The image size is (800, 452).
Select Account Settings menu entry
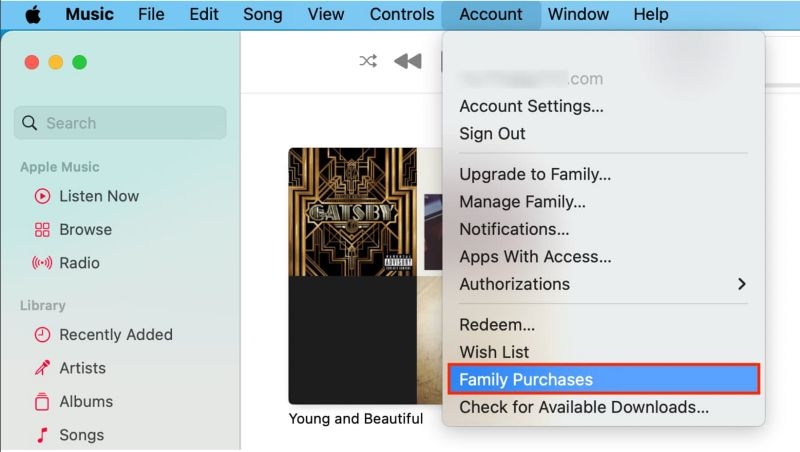[531, 106]
